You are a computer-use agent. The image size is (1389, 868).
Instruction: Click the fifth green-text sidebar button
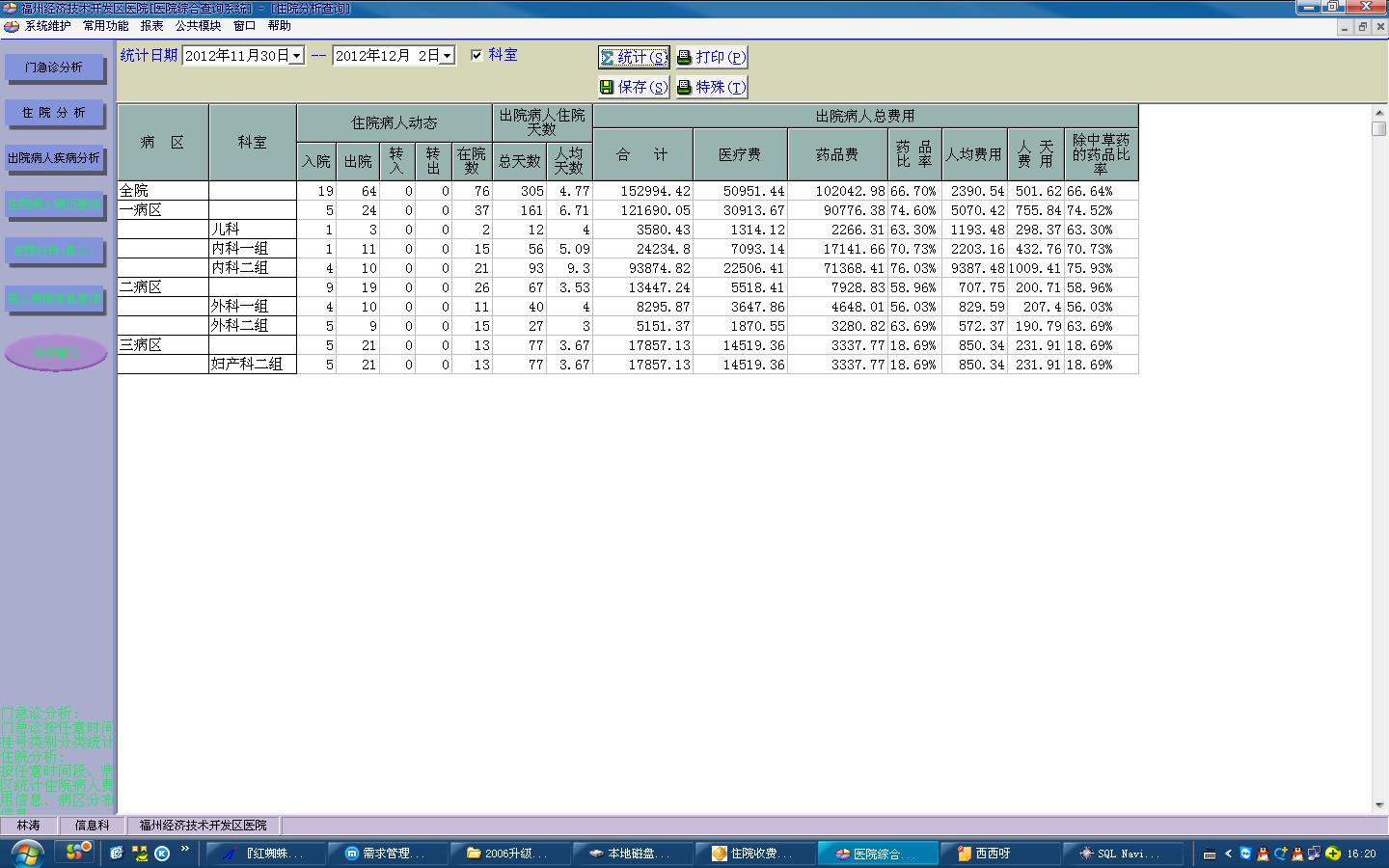[54, 251]
